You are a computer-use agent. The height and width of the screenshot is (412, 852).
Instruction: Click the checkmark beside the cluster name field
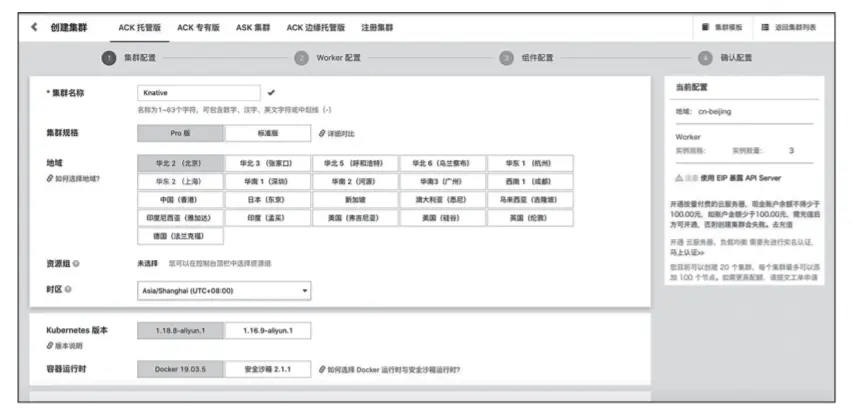pos(271,93)
